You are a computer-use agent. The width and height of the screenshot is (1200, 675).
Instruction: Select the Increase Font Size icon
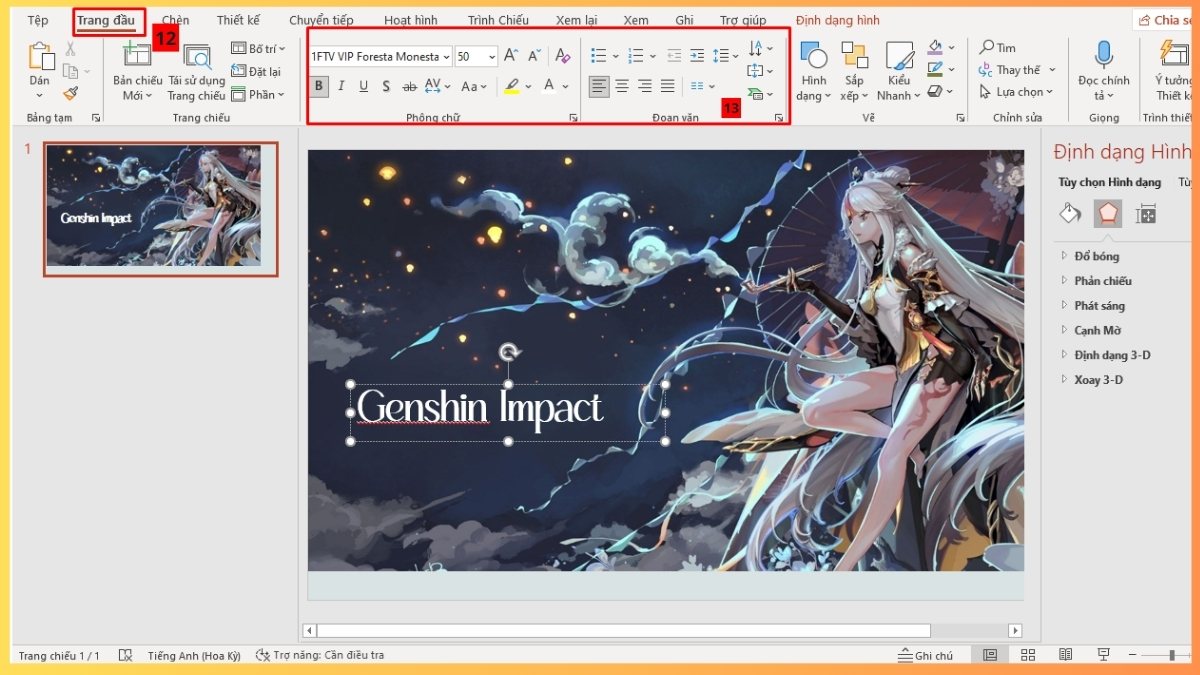pyautogui.click(x=509, y=54)
